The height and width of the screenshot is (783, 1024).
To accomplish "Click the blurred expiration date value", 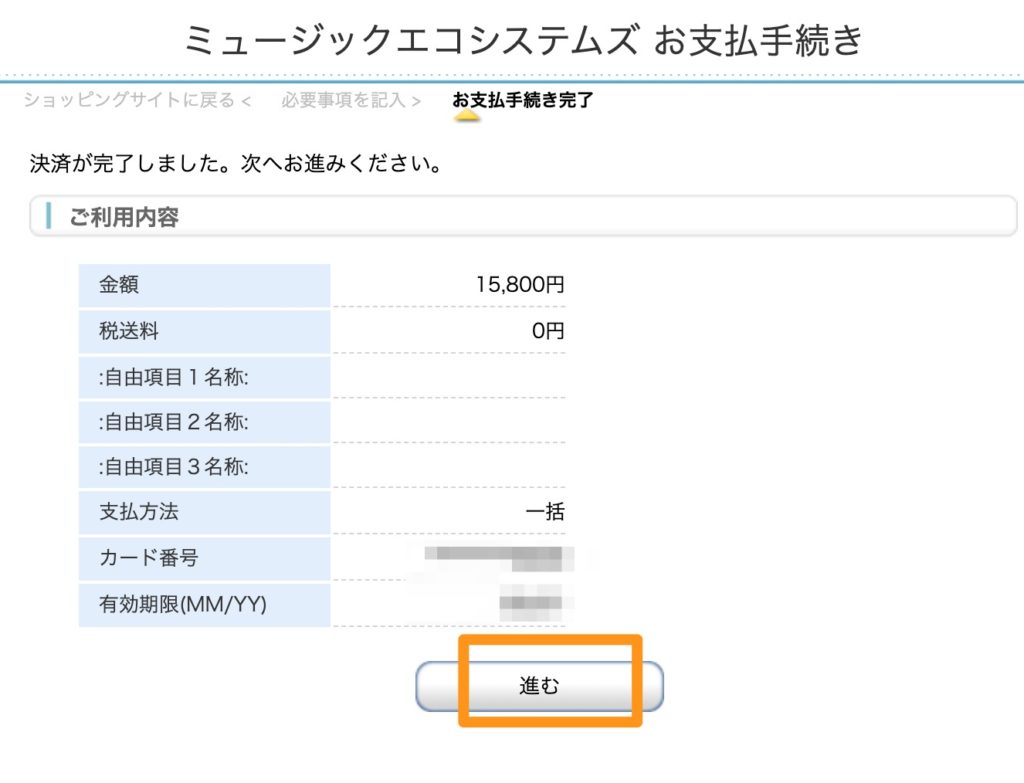I will pos(535,603).
